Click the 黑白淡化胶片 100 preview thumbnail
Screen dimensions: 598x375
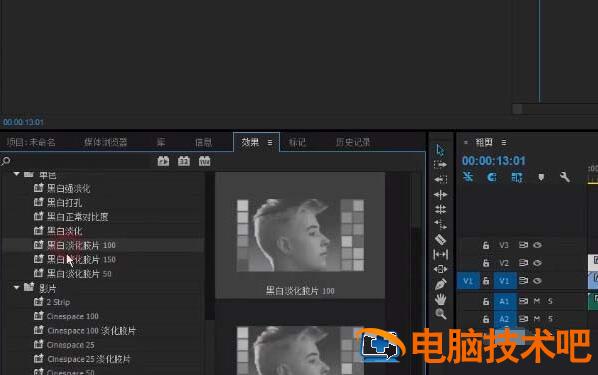coord(300,235)
